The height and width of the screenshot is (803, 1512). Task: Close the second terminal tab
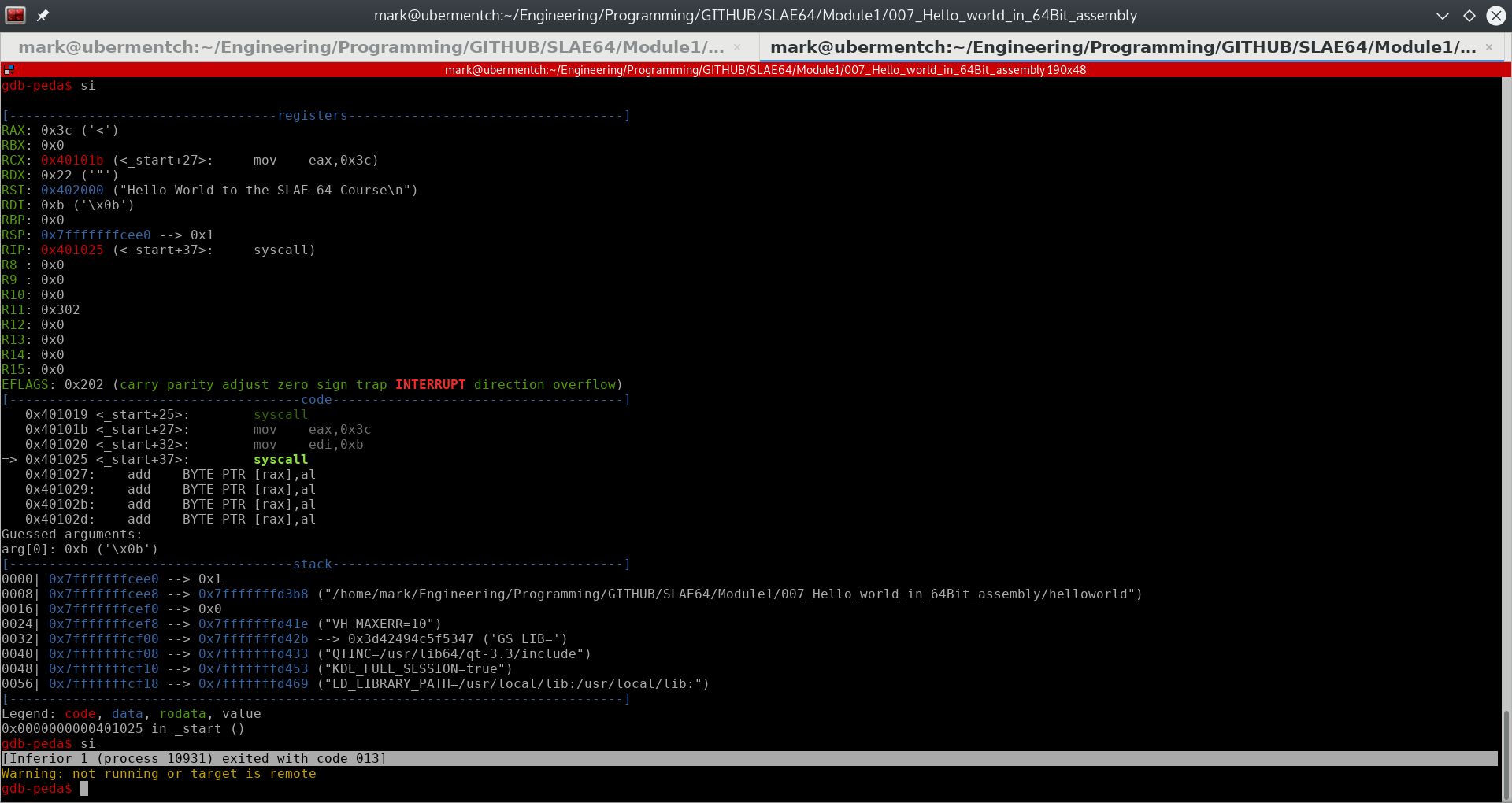pyautogui.click(x=1489, y=47)
